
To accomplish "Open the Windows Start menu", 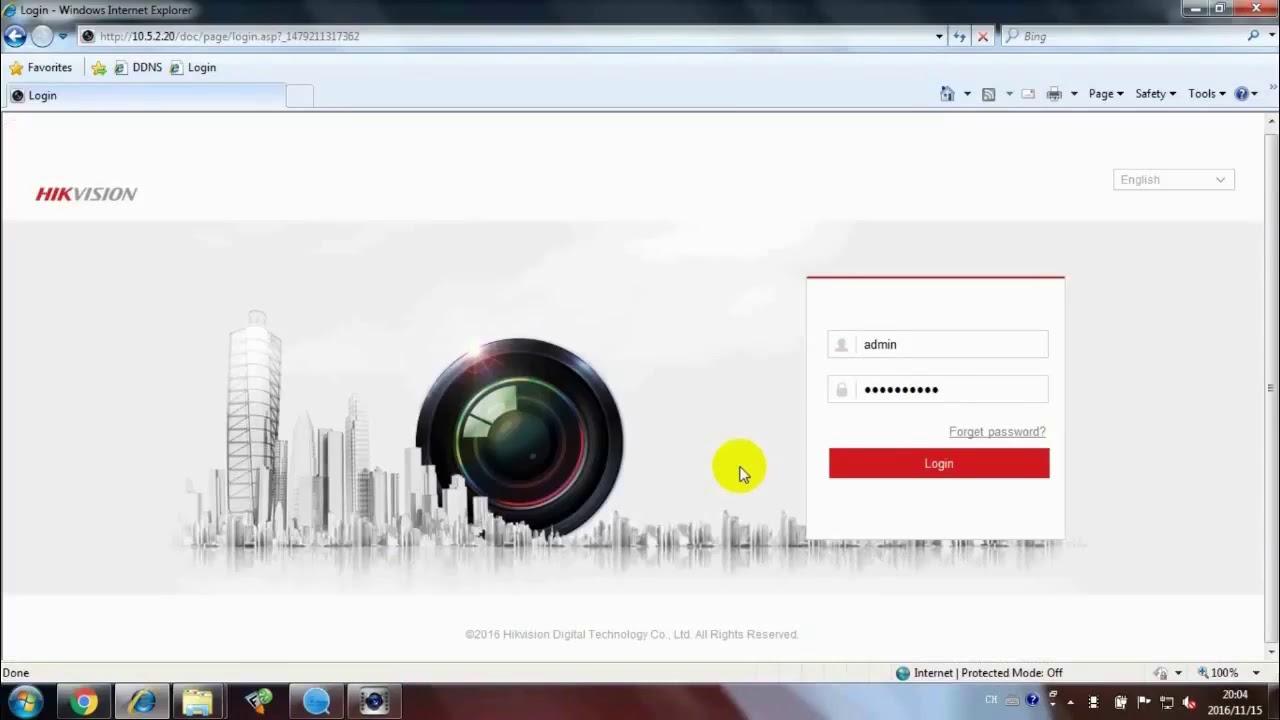I will tap(25, 702).
